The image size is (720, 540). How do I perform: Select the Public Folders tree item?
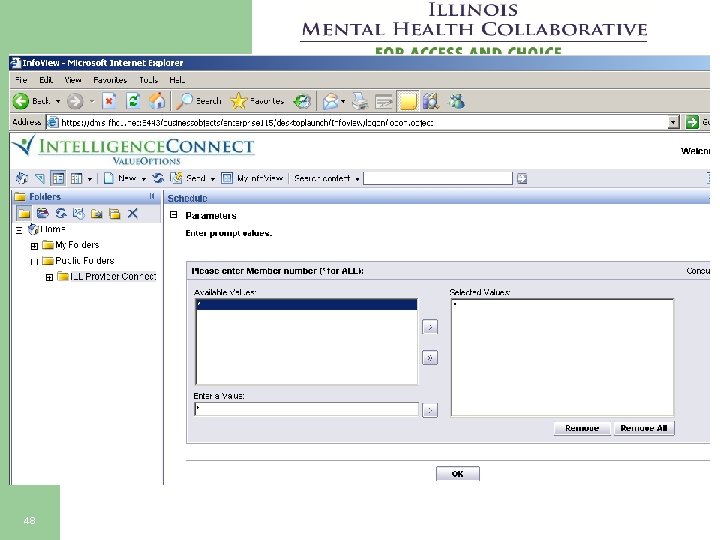(x=84, y=261)
